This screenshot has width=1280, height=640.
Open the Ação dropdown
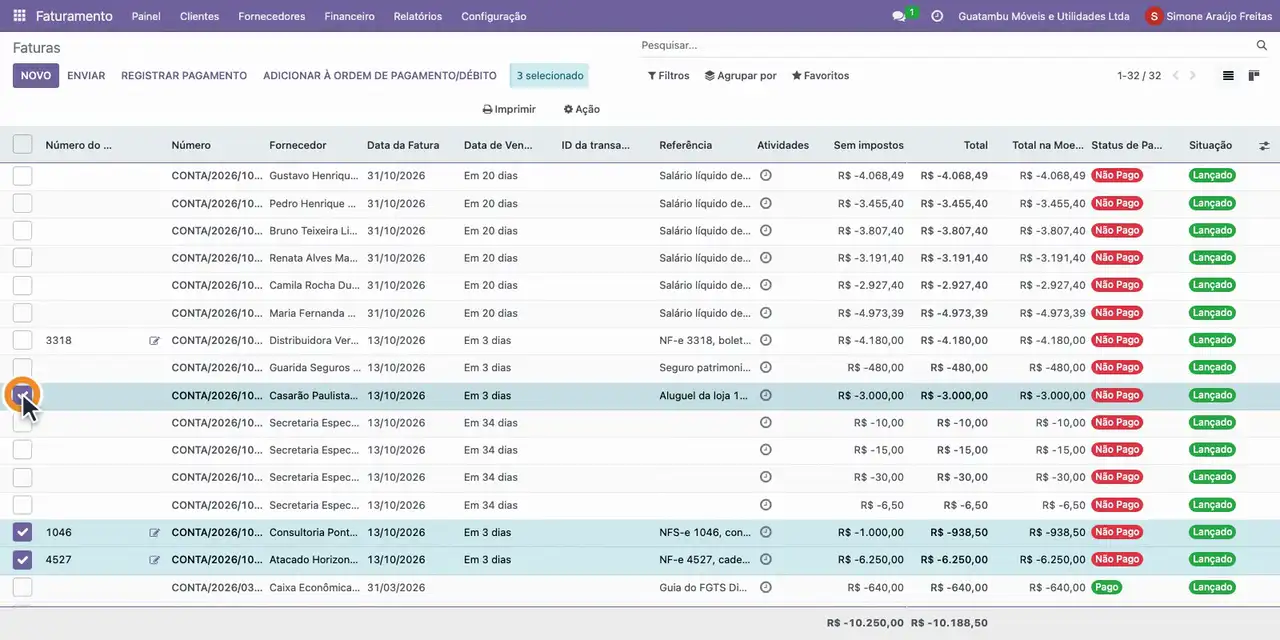[582, 110]
